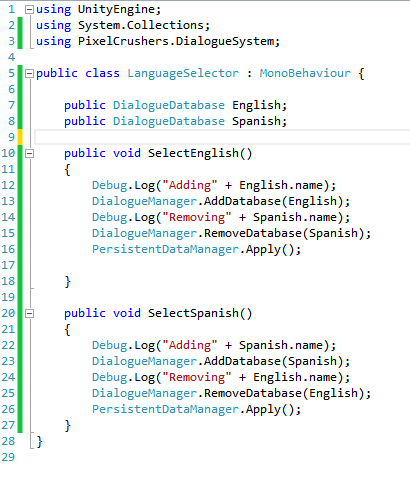Click the 'LanguageSelector' class name
This screenshot has height=479, width=410.
[x=183, y=73]
